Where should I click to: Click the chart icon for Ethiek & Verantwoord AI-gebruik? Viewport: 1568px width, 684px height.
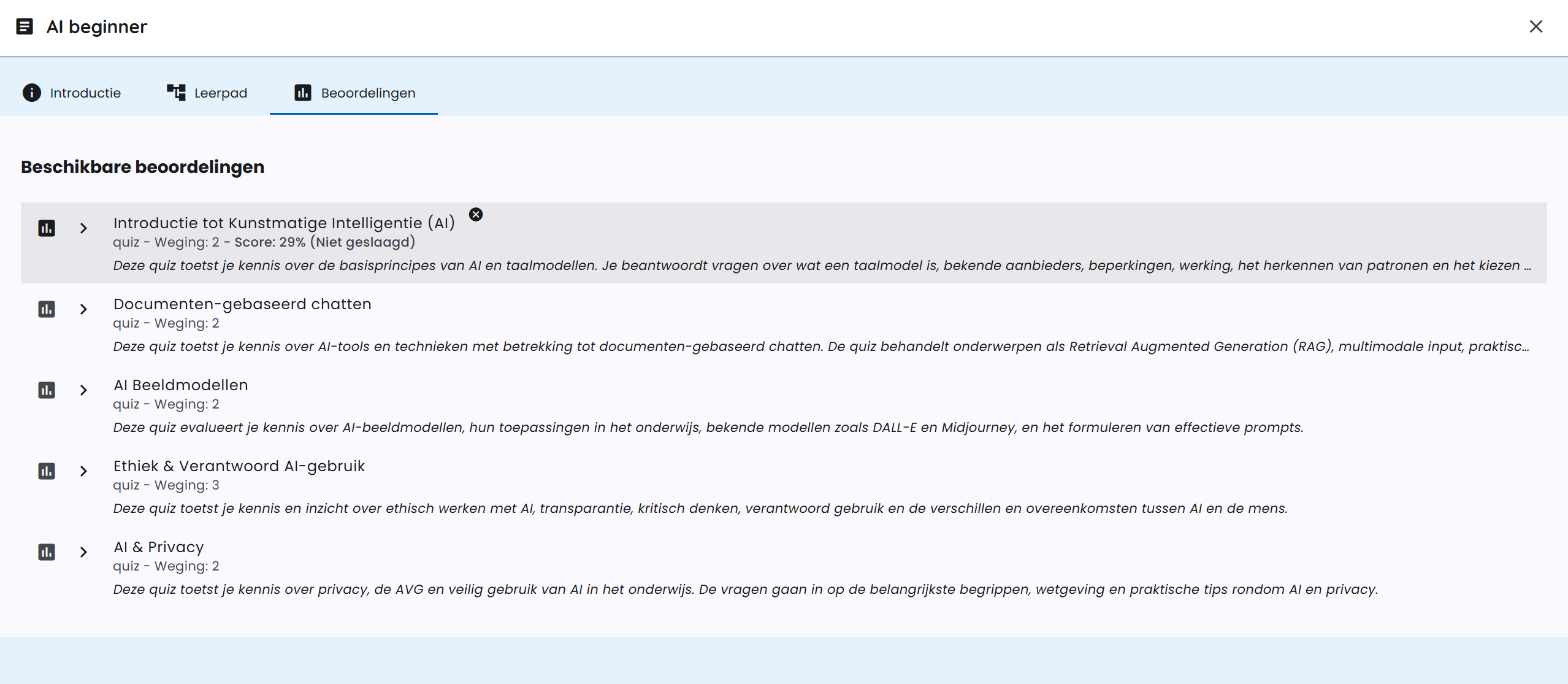point(47,471)
